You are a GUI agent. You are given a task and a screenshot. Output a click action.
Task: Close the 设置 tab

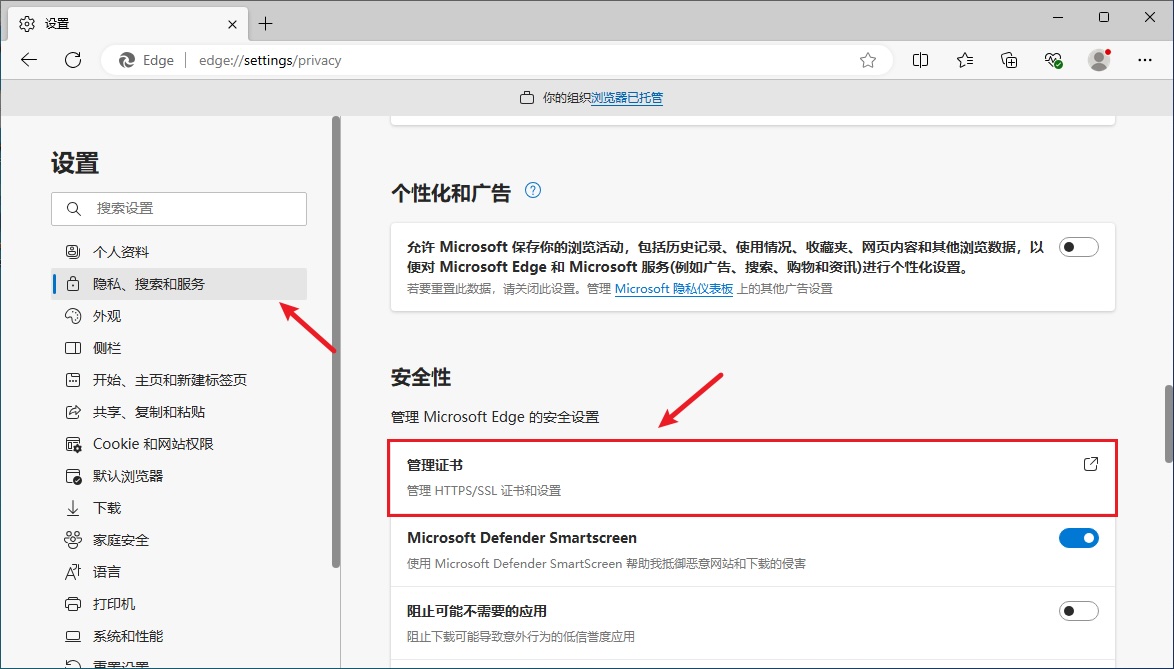[232, 24]
